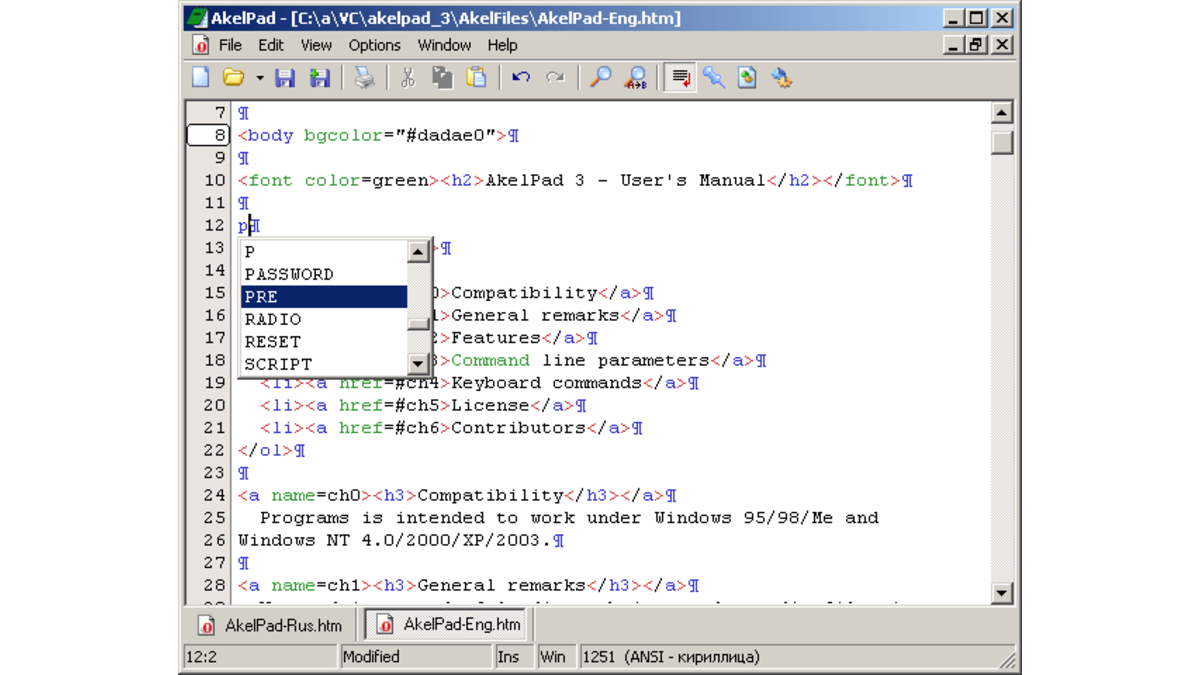The image size is (1200, 675).
Task: Print the current document
Action: point(363,78)
